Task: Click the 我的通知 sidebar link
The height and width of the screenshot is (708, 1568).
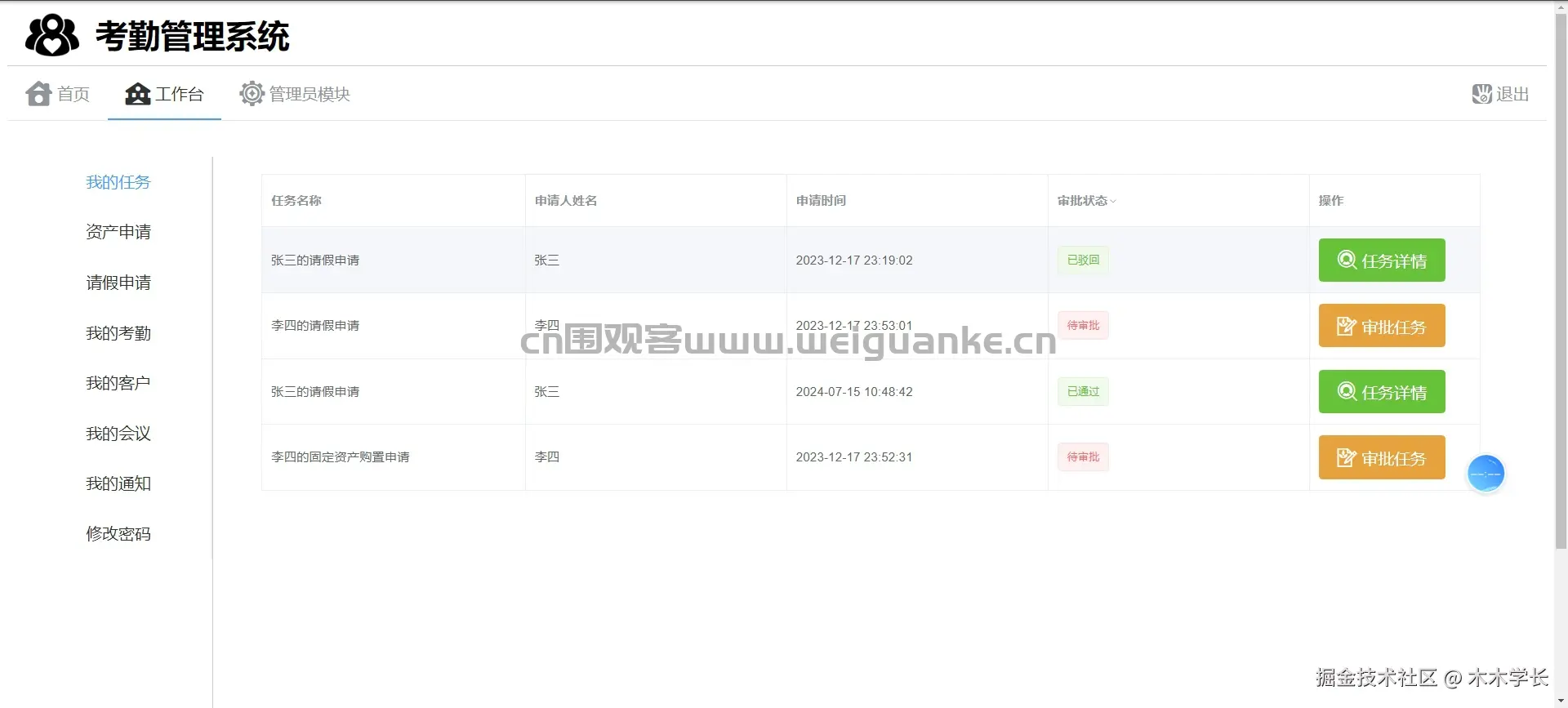Action: click(118, 483)
